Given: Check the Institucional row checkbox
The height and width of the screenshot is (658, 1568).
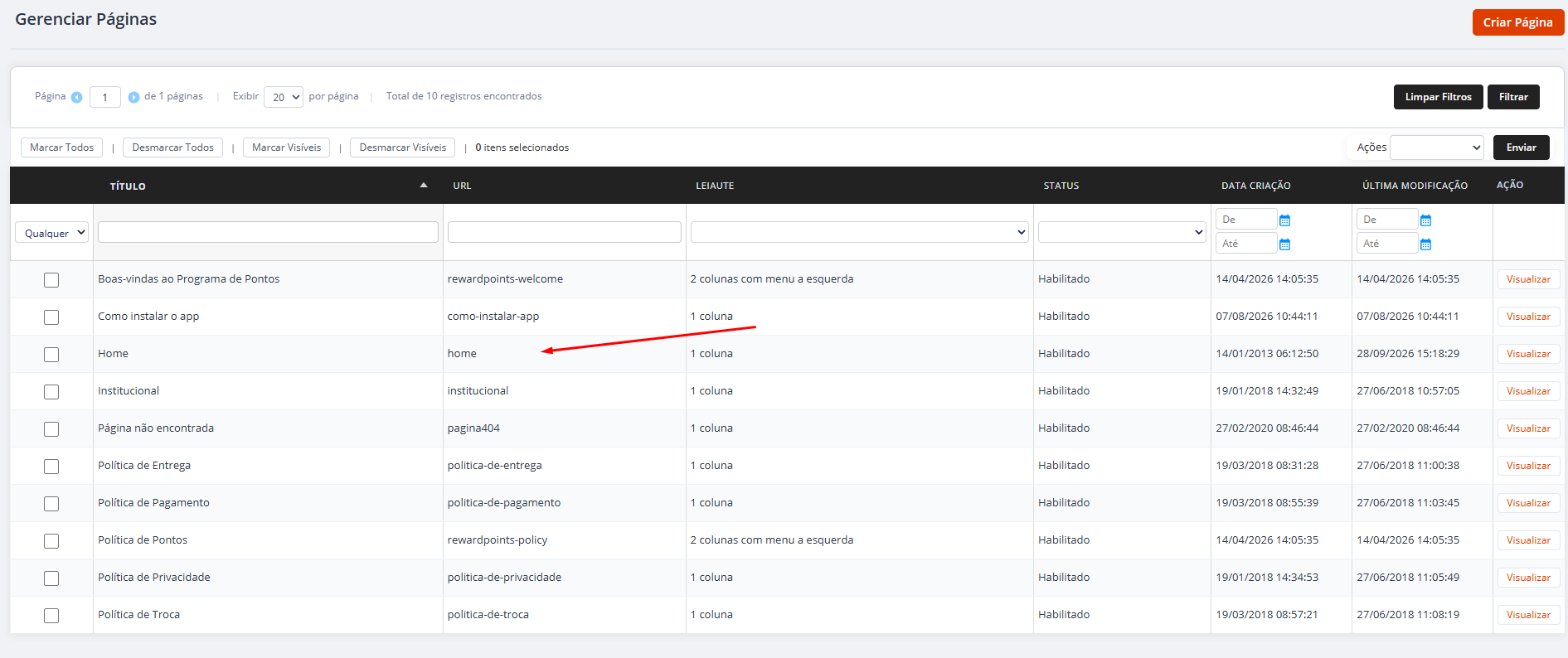Looking at the screenshot, I should pos(51,392).
